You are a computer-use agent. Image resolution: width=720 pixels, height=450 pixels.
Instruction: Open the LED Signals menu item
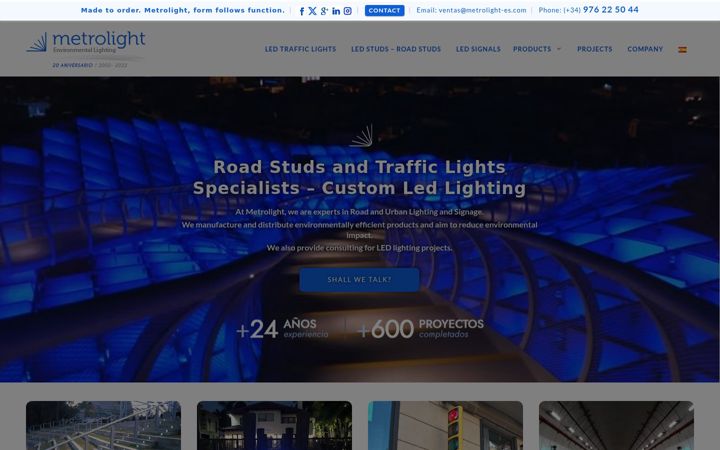[478, 49]
